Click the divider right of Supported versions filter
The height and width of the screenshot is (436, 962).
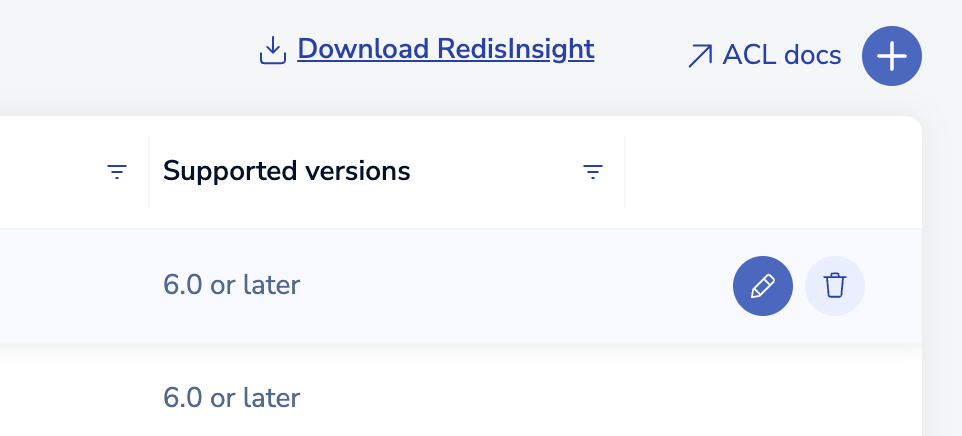pyautogui.click(x=625, y=172)
